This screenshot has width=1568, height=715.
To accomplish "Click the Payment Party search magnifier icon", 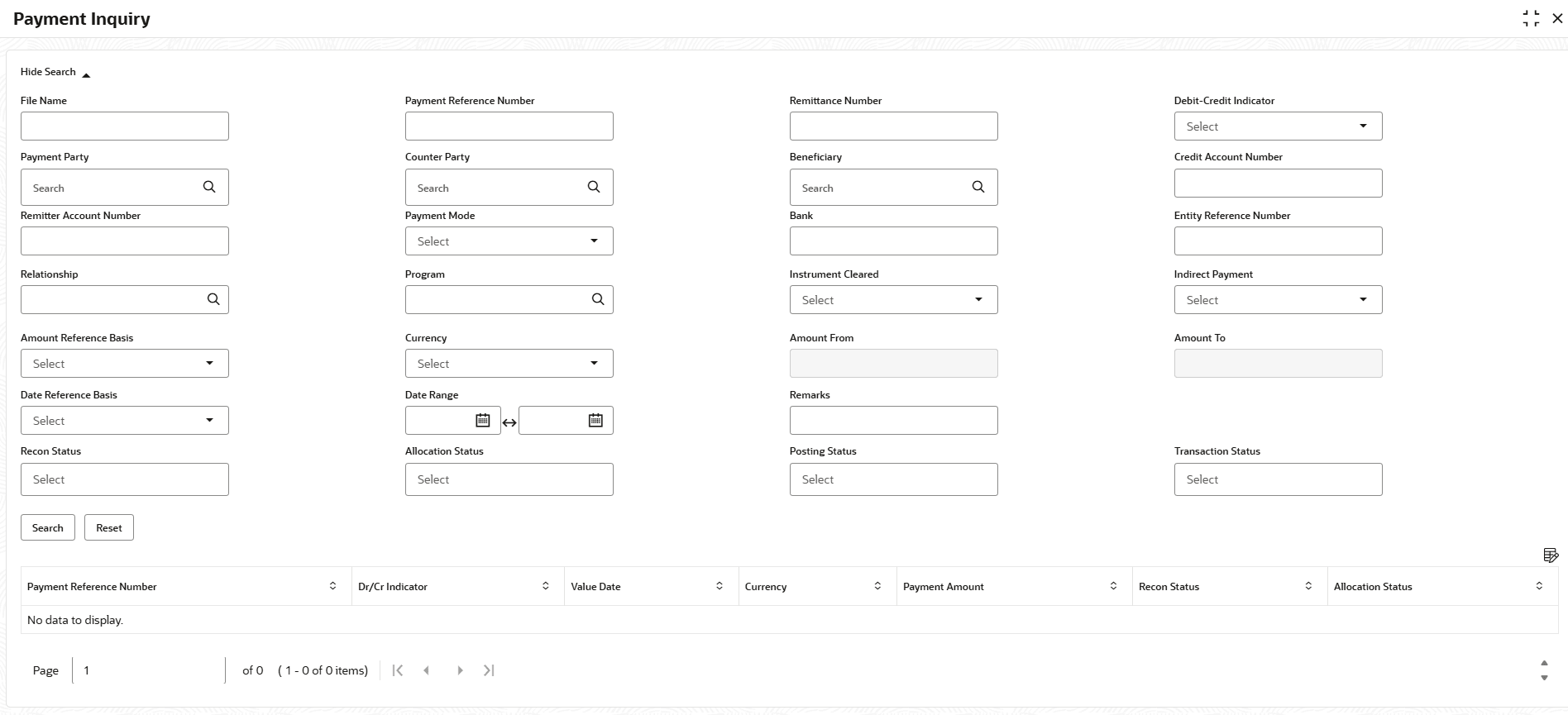I will (x=209, y=187).
